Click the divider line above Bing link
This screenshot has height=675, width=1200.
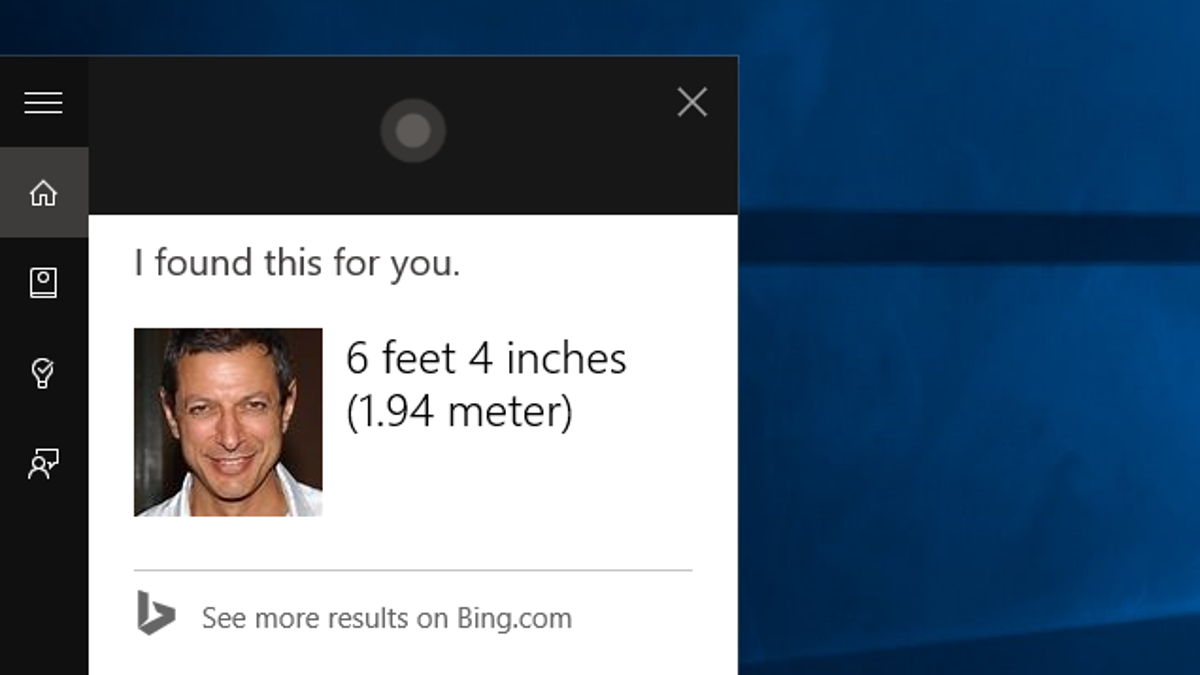tap(413, 570)
